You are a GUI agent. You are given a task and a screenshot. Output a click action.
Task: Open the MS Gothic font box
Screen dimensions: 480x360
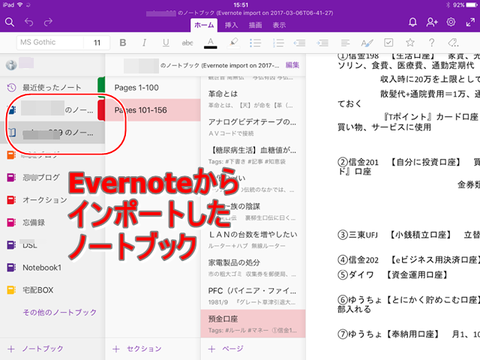(50, 42)
